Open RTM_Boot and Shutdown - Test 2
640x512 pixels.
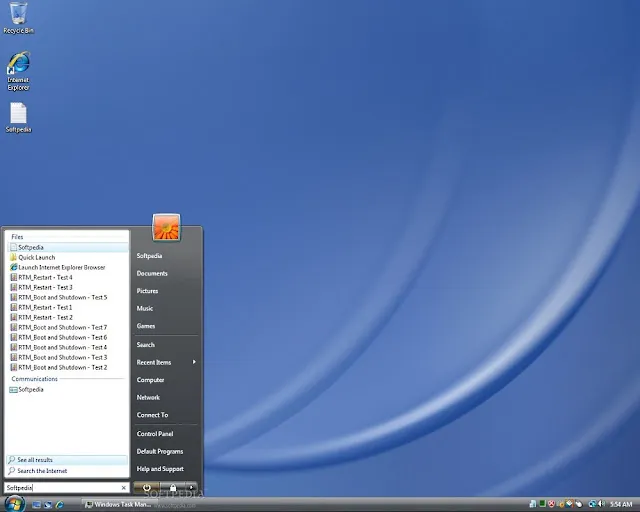pos(68,367)
